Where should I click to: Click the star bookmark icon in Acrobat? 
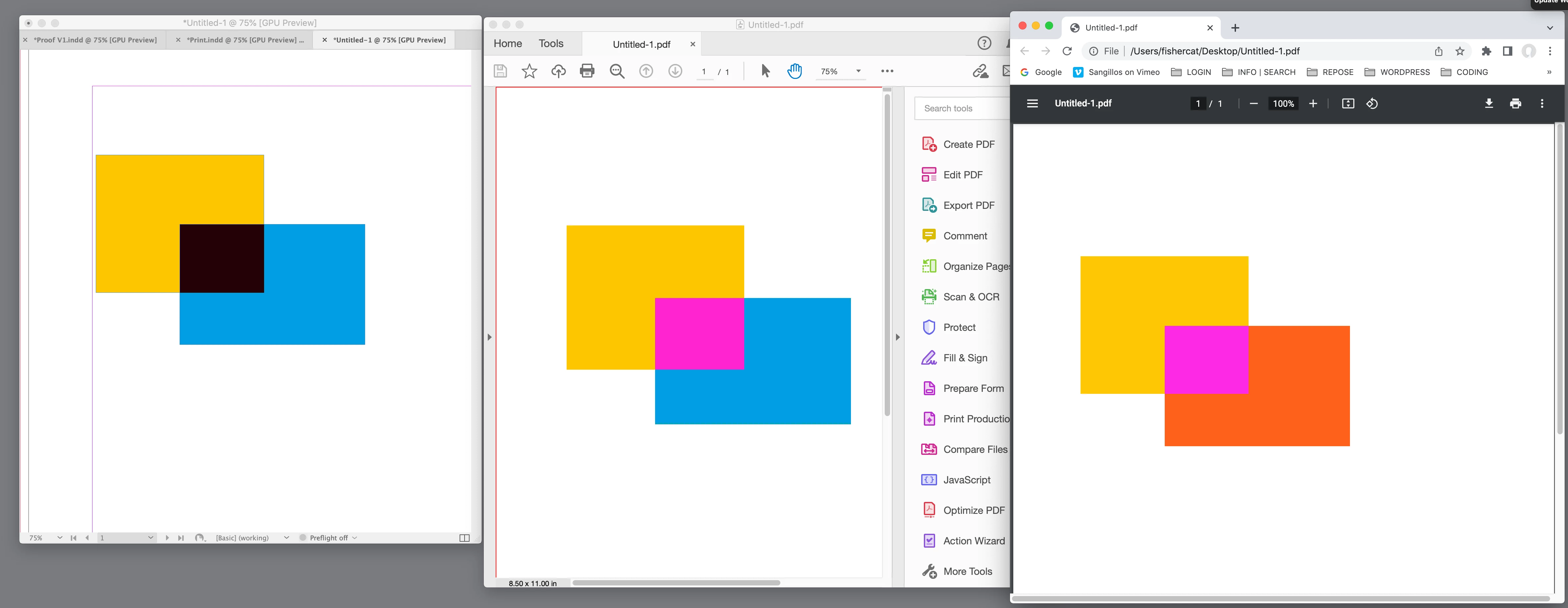pos(529,71)
